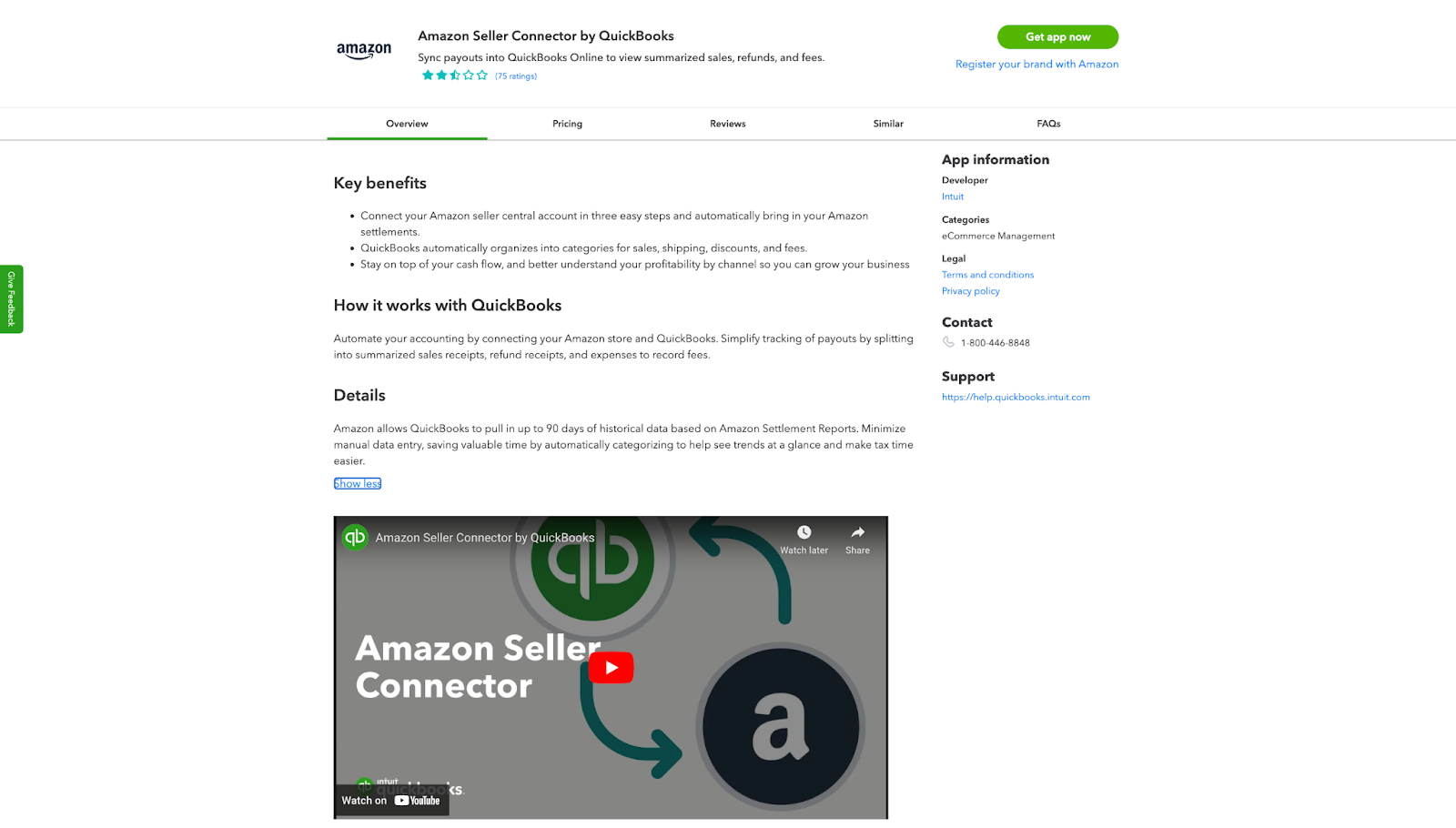Click the Watch later clock icon
This screenshot has width=1456, height=828.
[804, 532]
